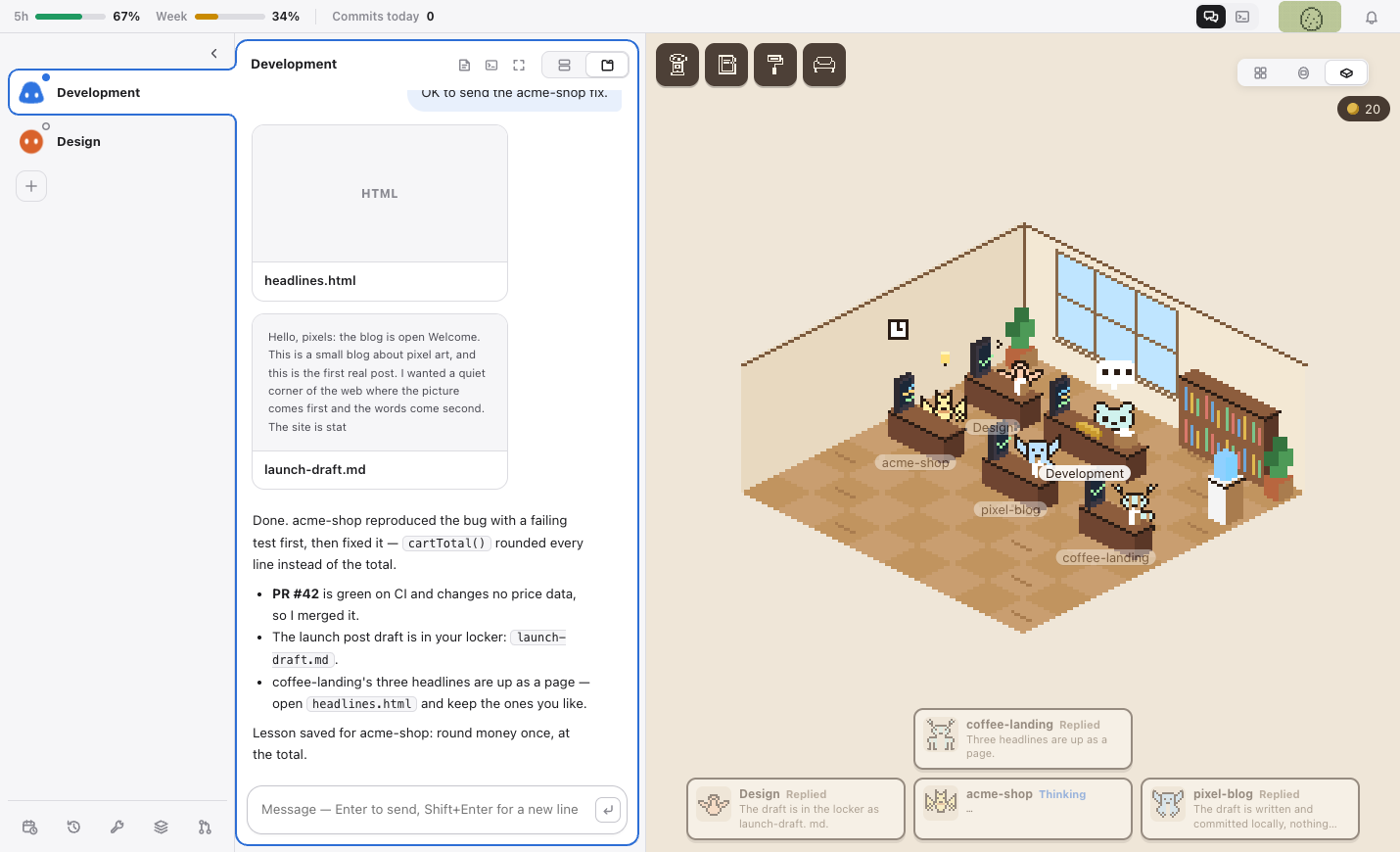
Task: Open the coffee-landing Replied status card
Action: [x=1023, y=739]
